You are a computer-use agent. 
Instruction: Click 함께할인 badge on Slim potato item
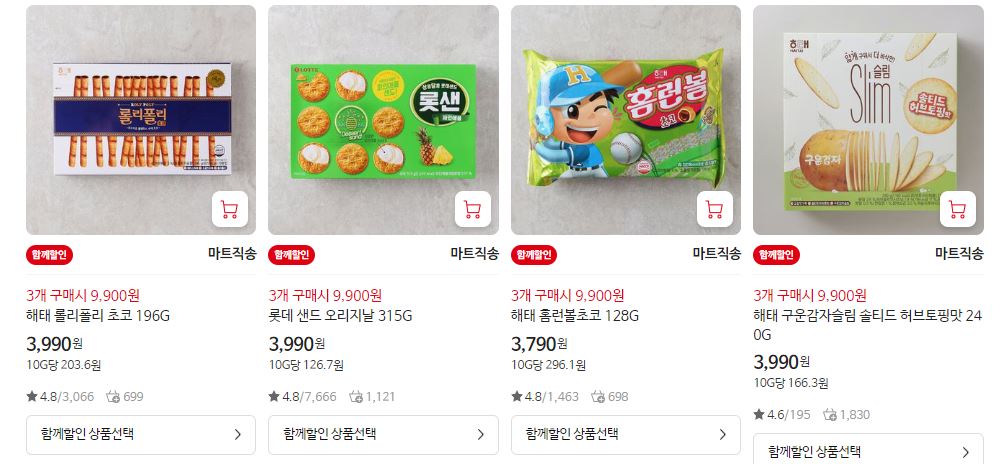coord(776,255)
